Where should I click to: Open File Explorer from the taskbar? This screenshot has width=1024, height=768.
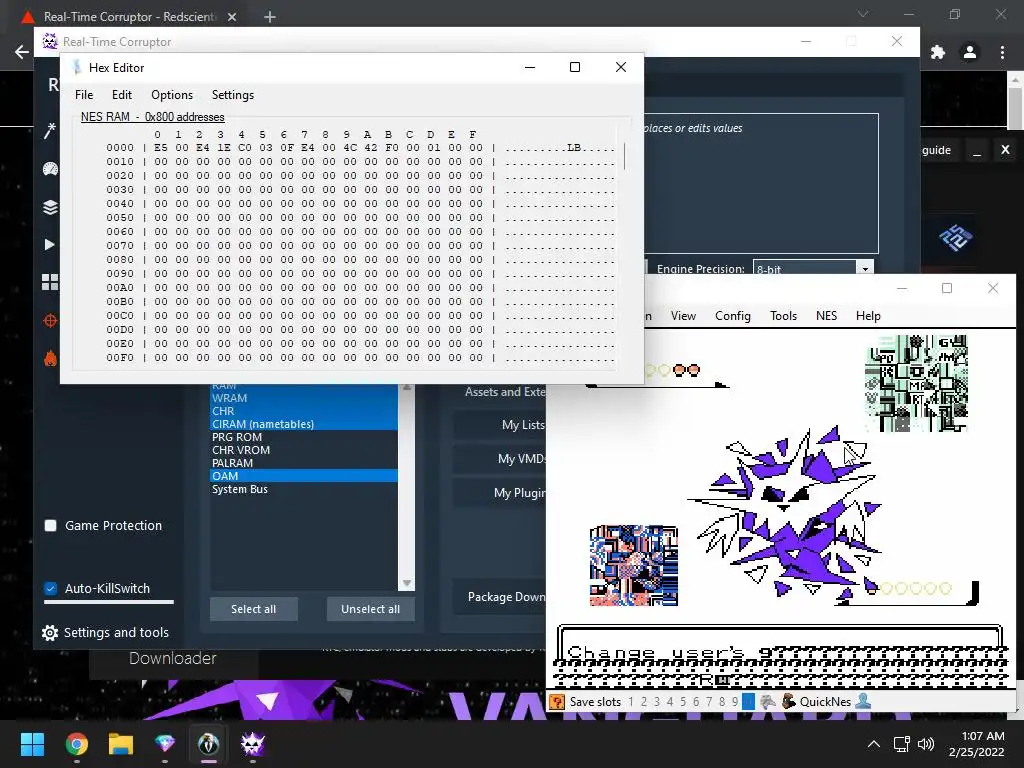(x=121, y=744)
